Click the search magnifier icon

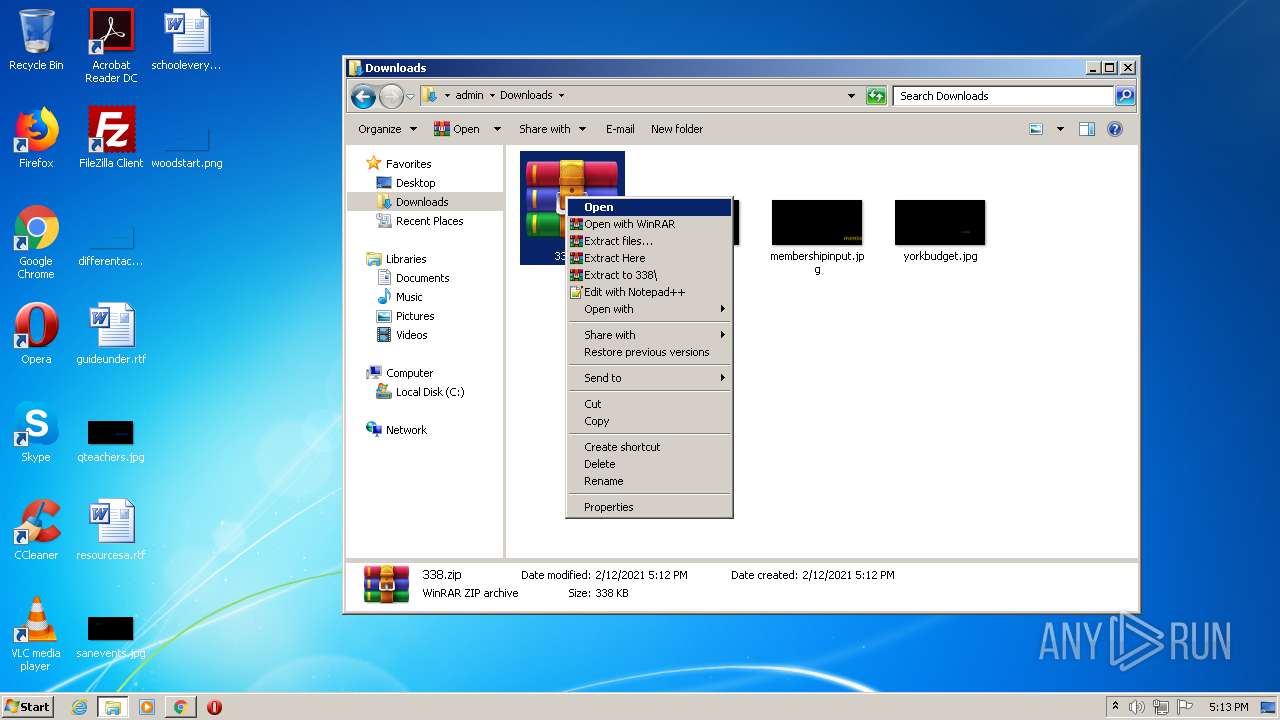pyautogui.click(x=1124, y=96)
